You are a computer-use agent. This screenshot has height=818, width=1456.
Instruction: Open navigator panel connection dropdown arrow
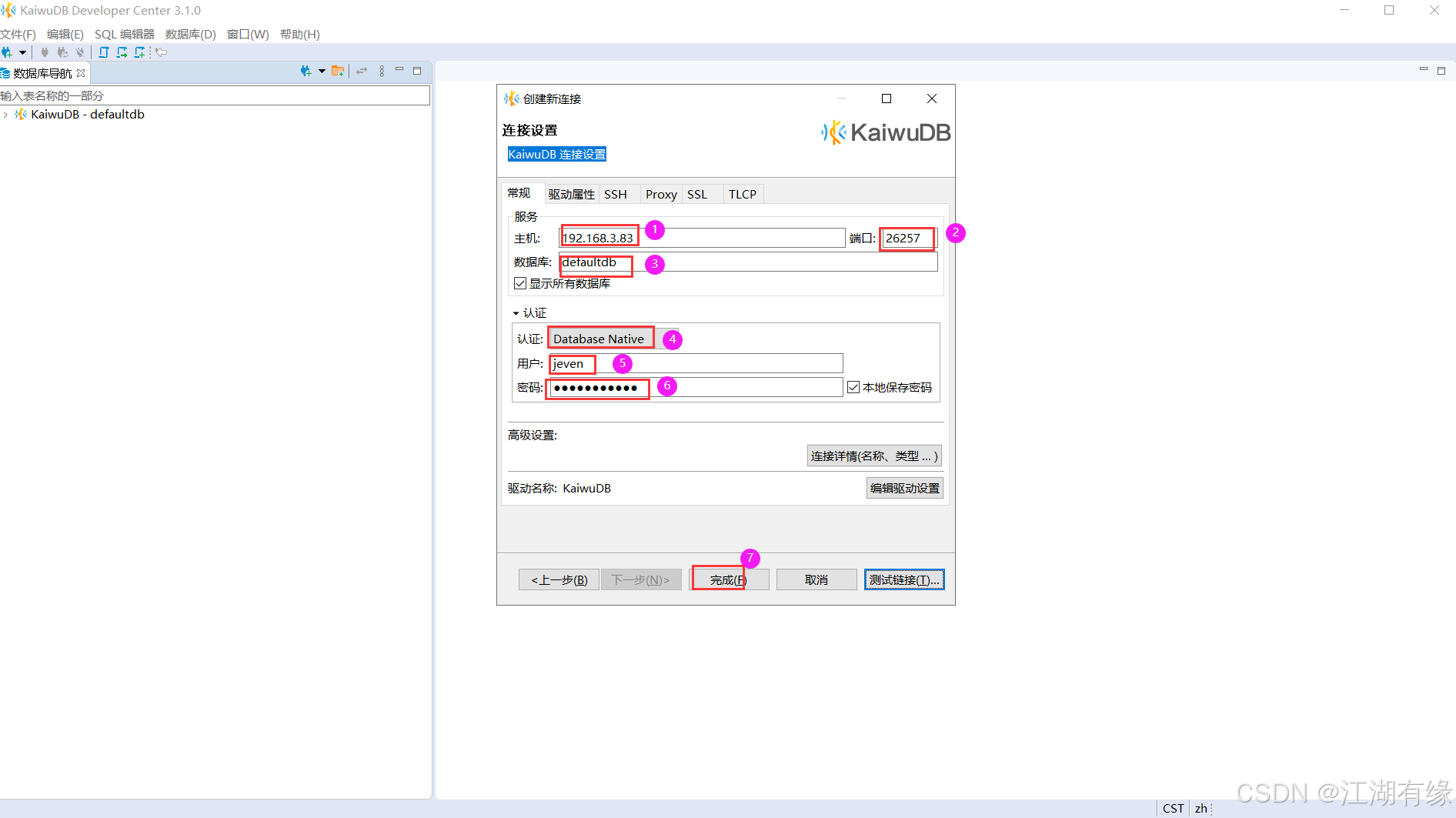tap(322, 71)
